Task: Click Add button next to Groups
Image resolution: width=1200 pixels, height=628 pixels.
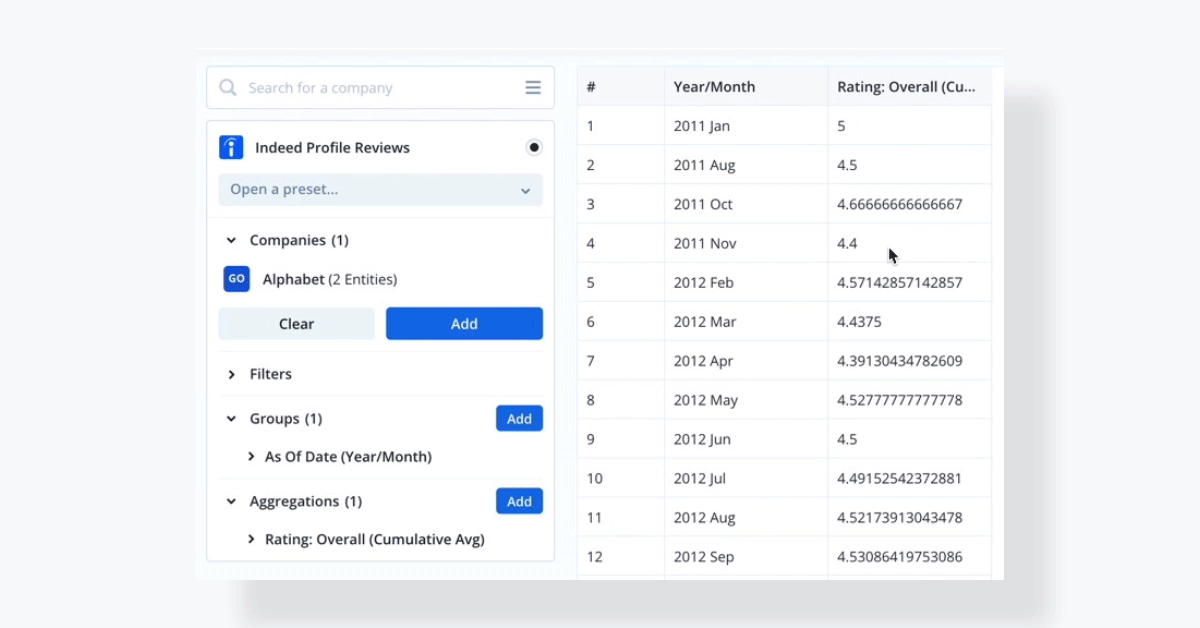Action: coord(519,419)
